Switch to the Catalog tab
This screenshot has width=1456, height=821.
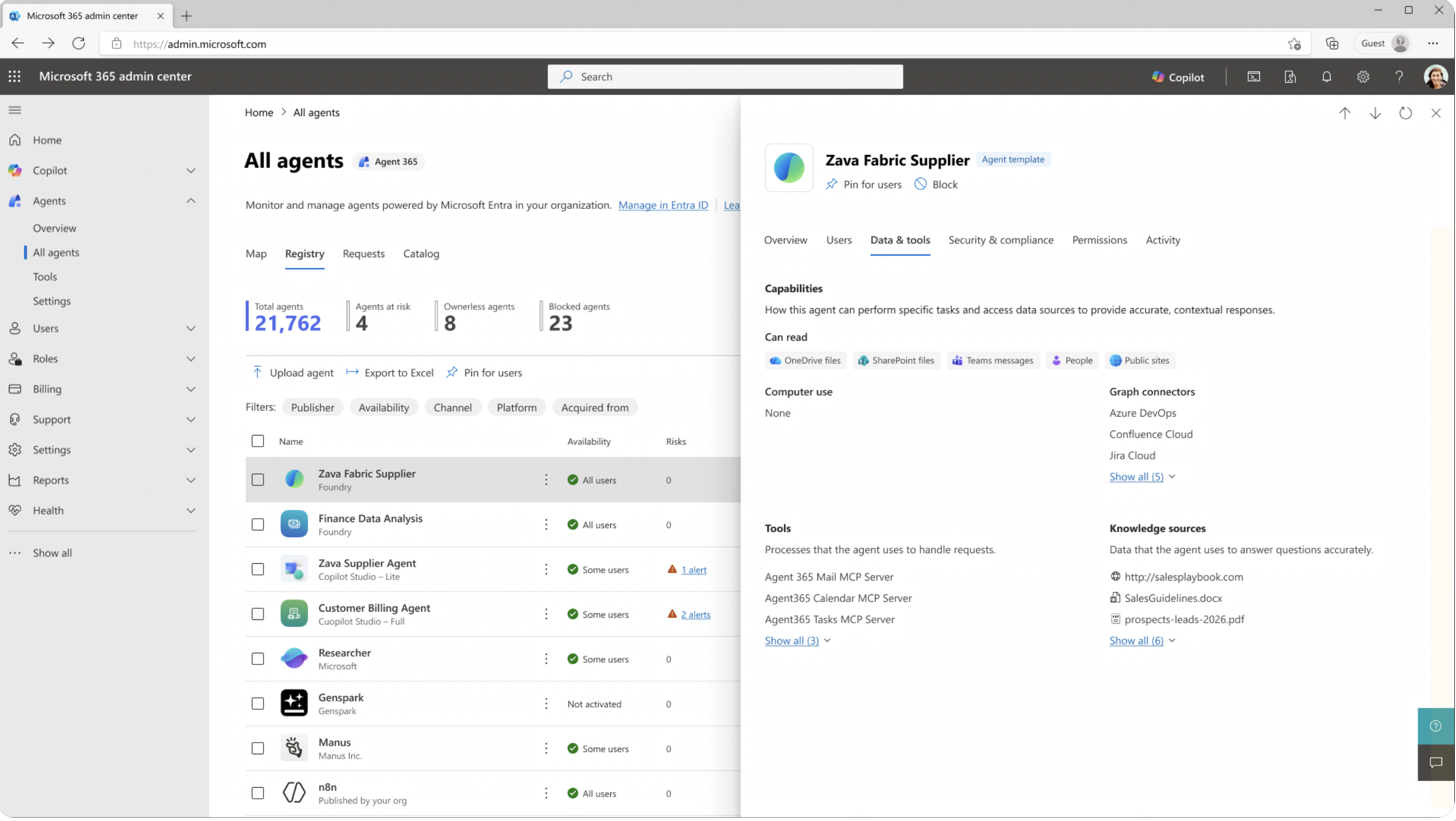click(421, 254)
